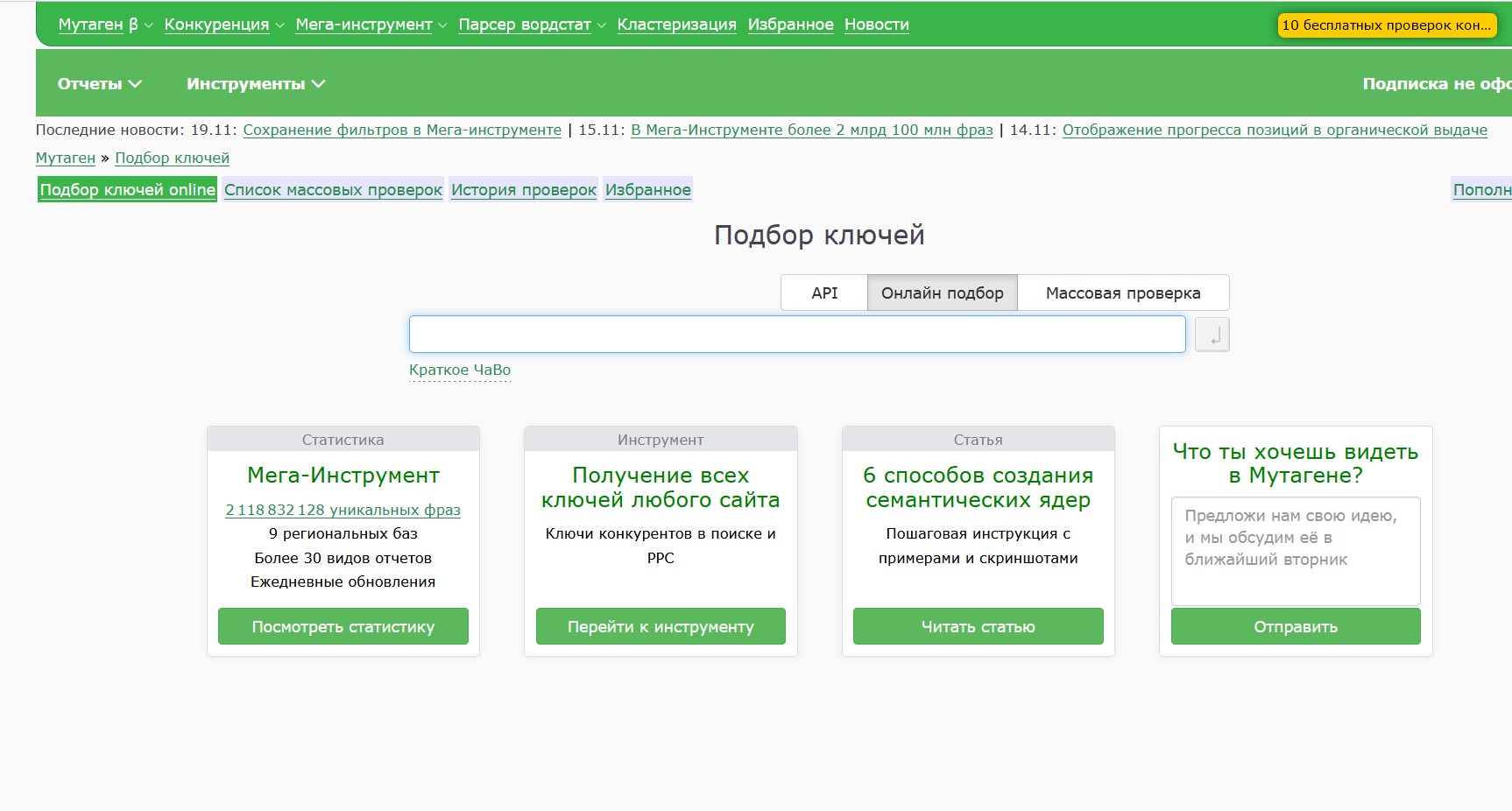Go to Кластеризация in top navigation
This screenshot has width=1512, height=811.
pos(676,25)
